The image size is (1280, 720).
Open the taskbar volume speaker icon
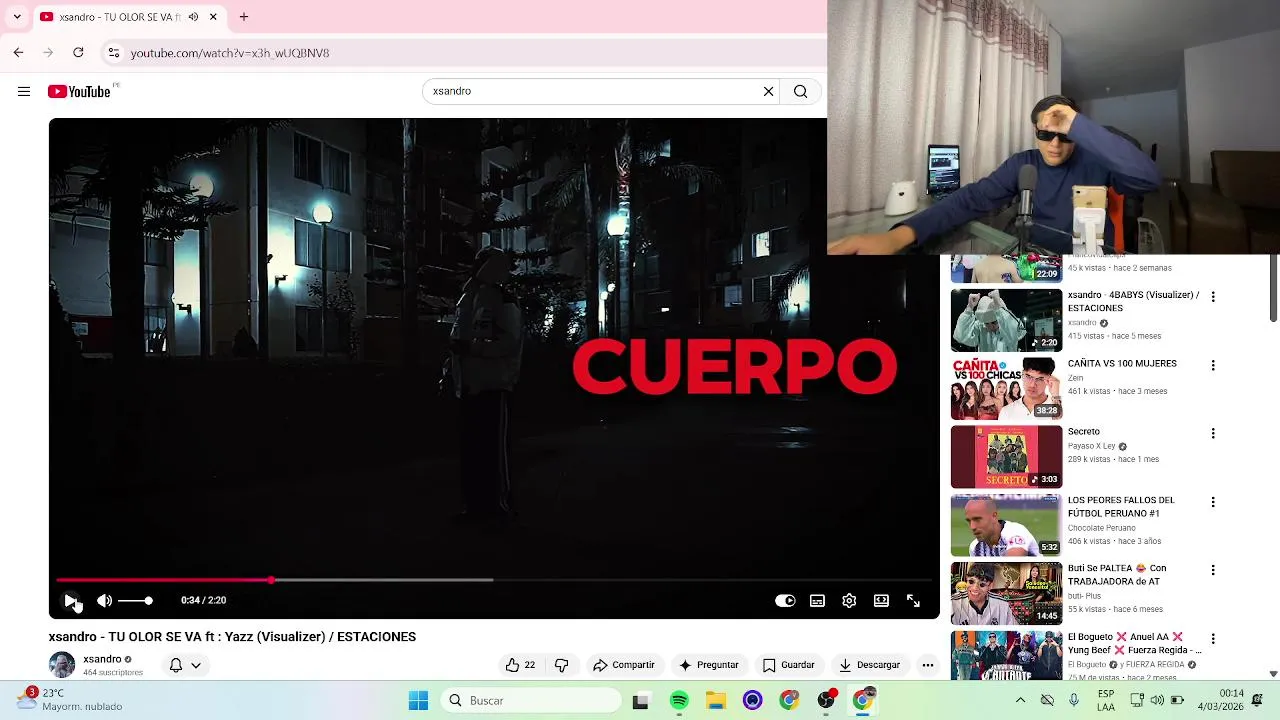pyautogui.click(x=1156, y=700)
